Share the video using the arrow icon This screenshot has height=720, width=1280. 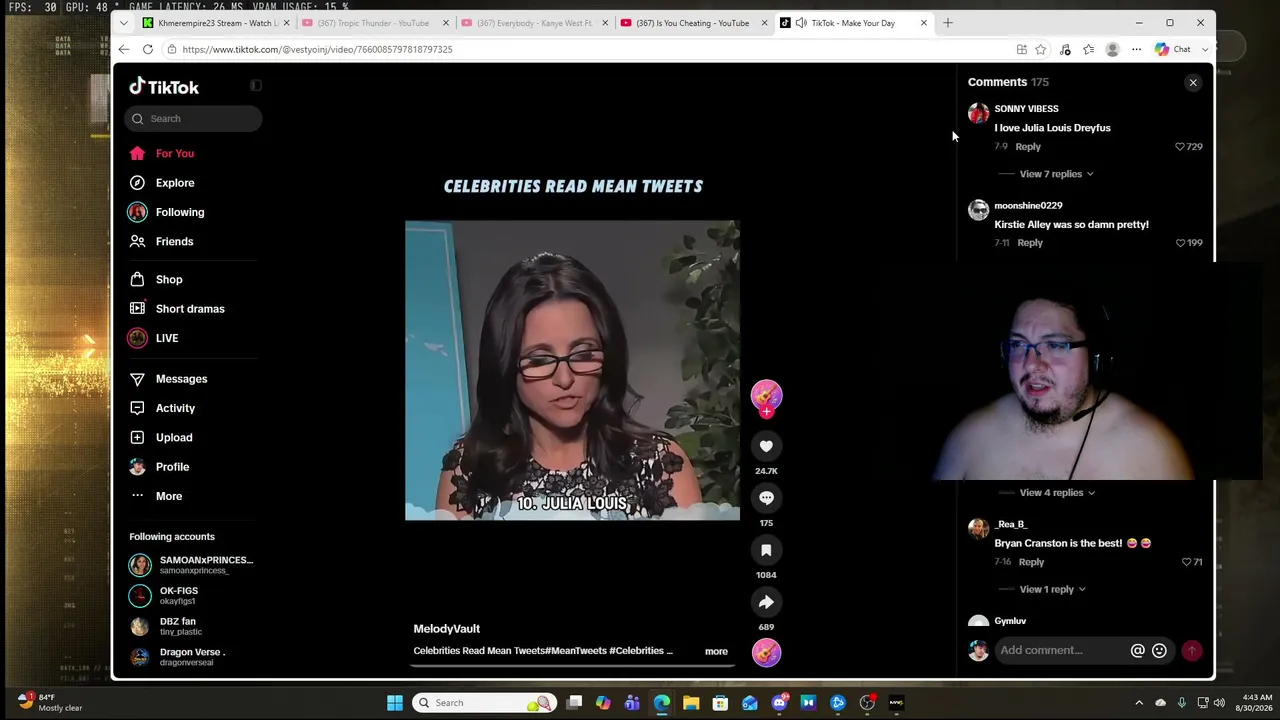766,602
